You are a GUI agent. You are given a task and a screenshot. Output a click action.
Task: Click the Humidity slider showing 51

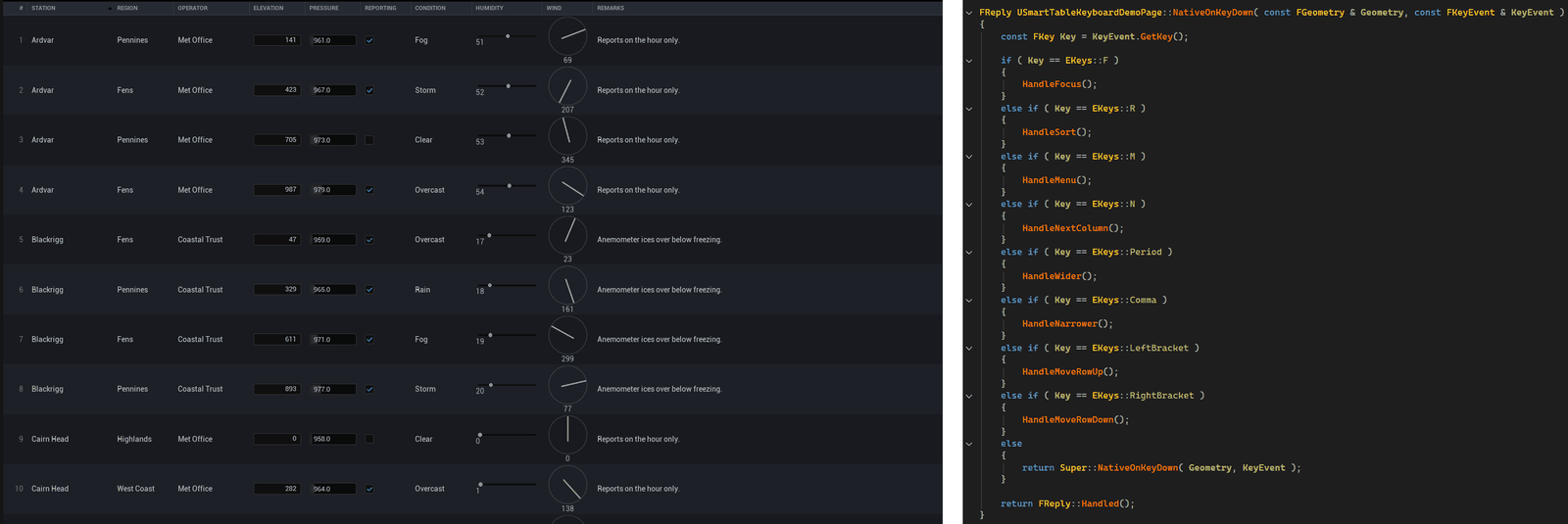click(506, 36)
